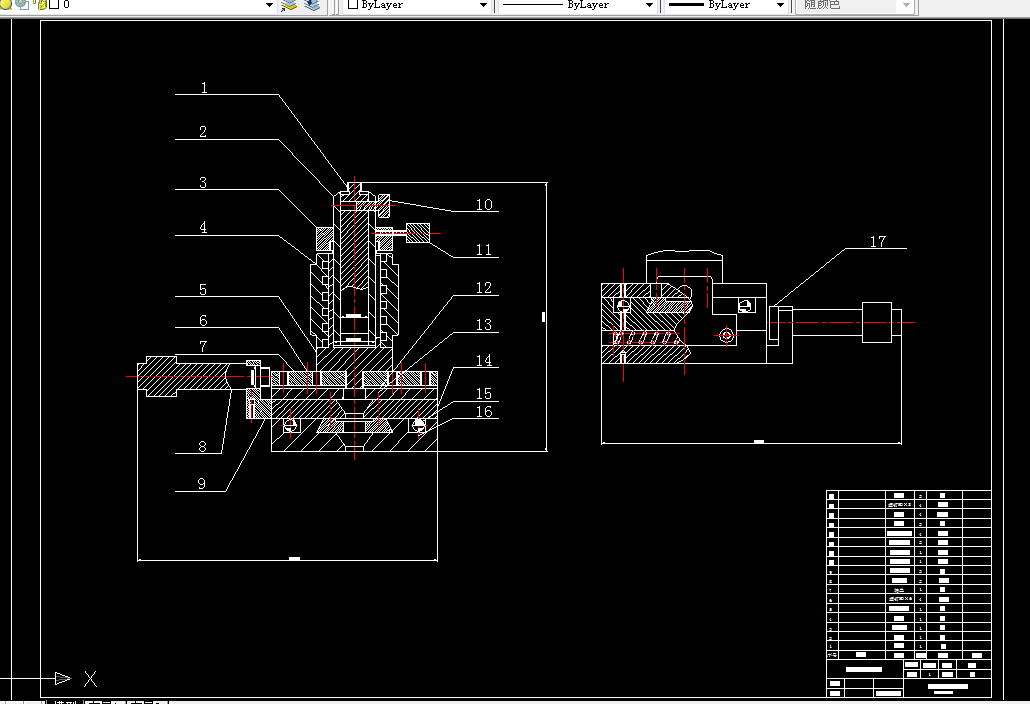Open the ByLayer linetype dropdown
This screenshot has width=1030, height=704.
578,5
